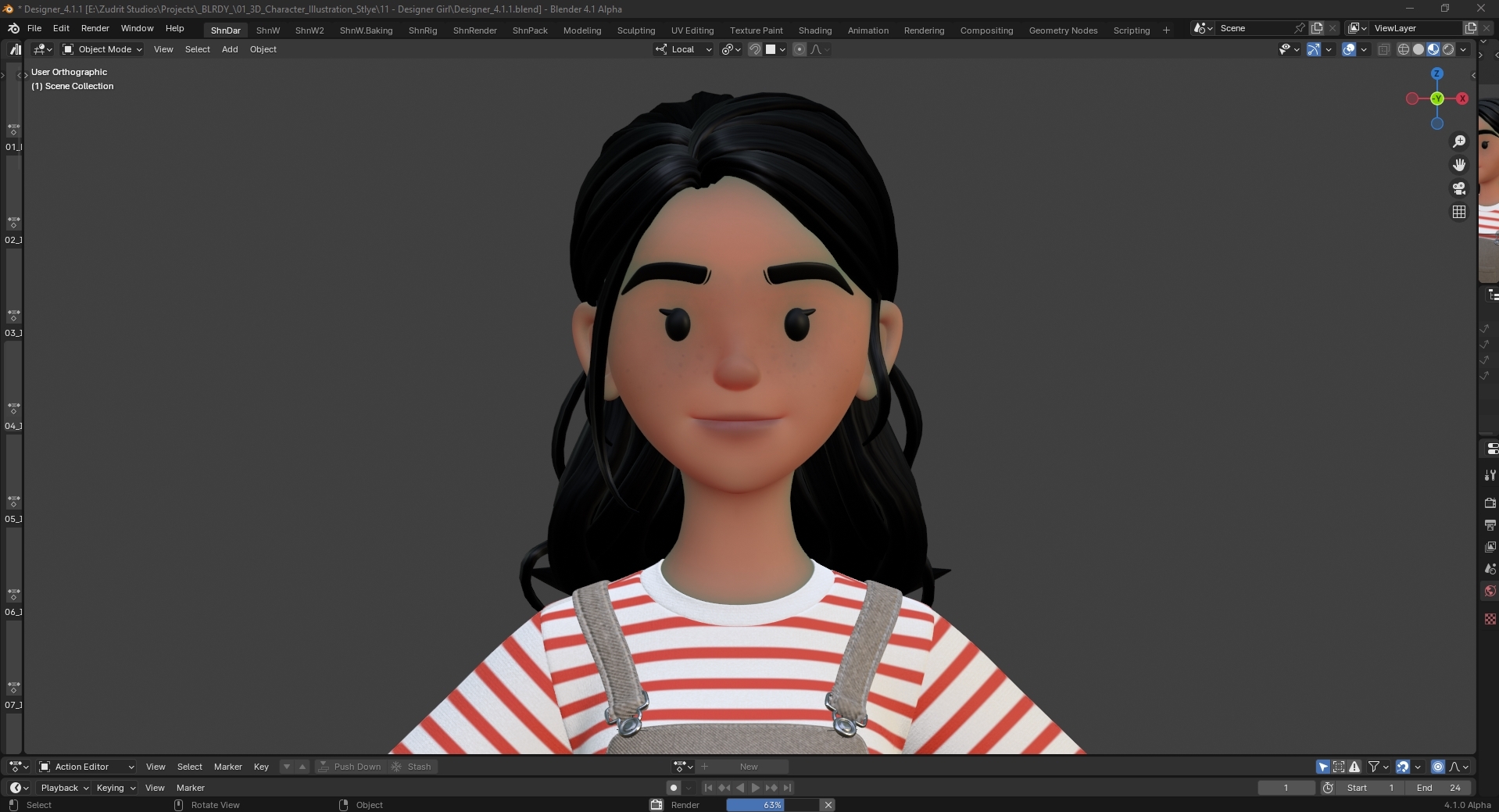Open the Local transform orientation dropdown
This screenshot has width=1499, height=812.
click(684, 49)
